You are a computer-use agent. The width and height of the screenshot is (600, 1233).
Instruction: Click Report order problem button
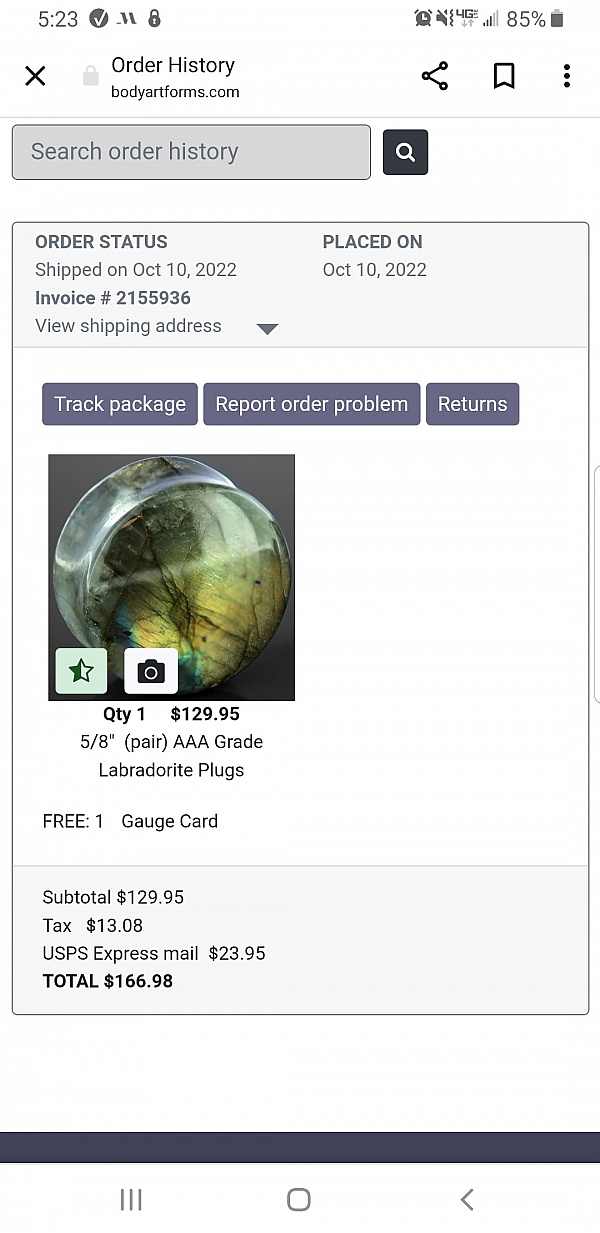[311, 404]
